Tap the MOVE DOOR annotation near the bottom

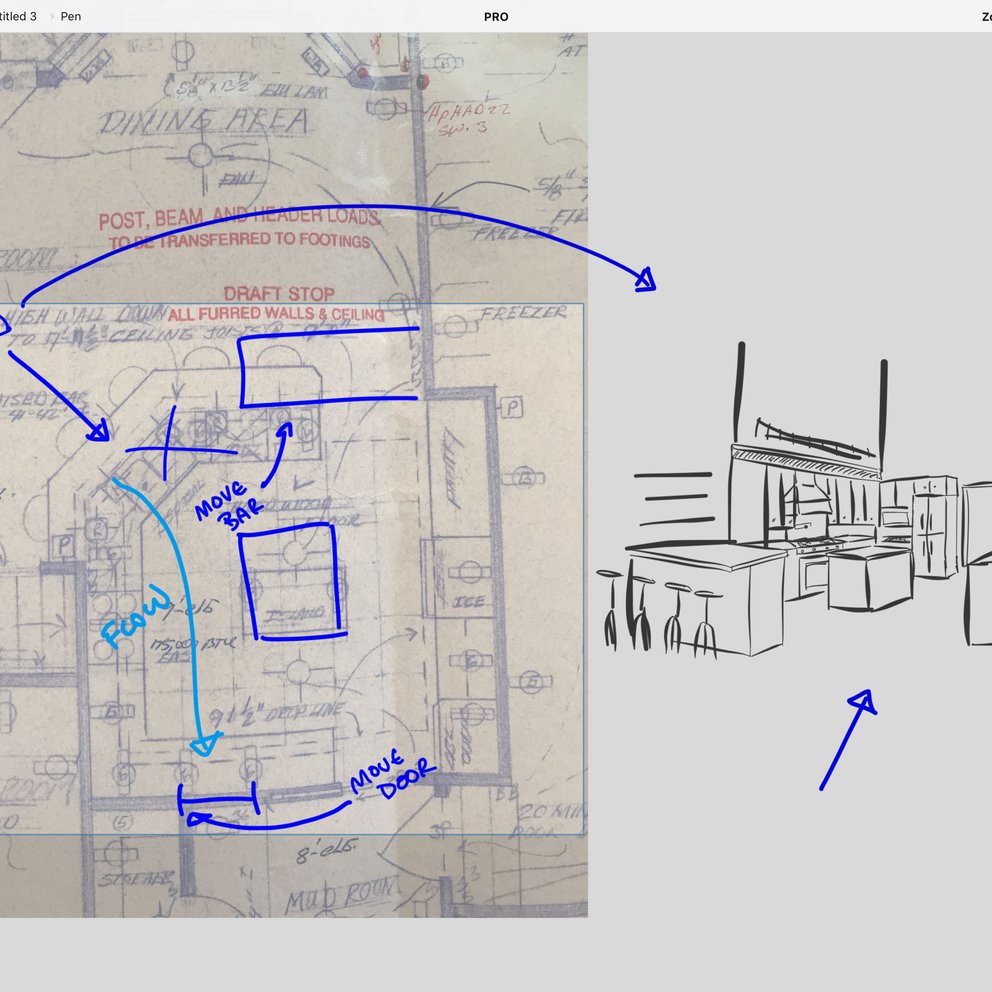393,771
